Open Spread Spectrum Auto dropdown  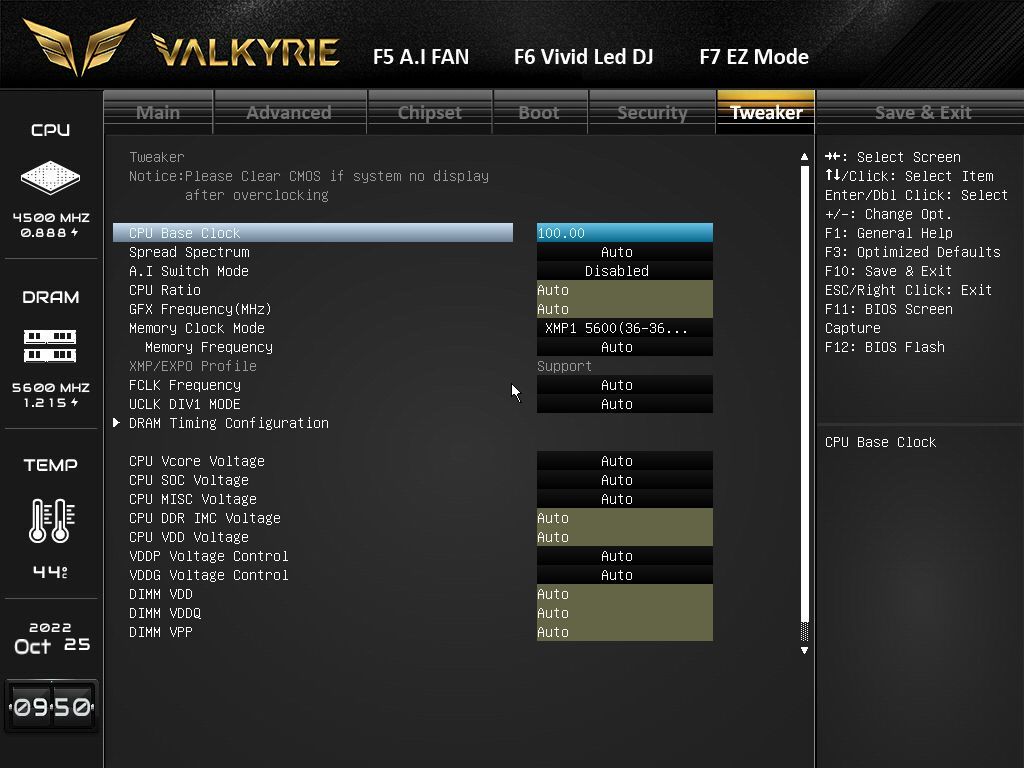pyautogui.click(x=624, y=252)
